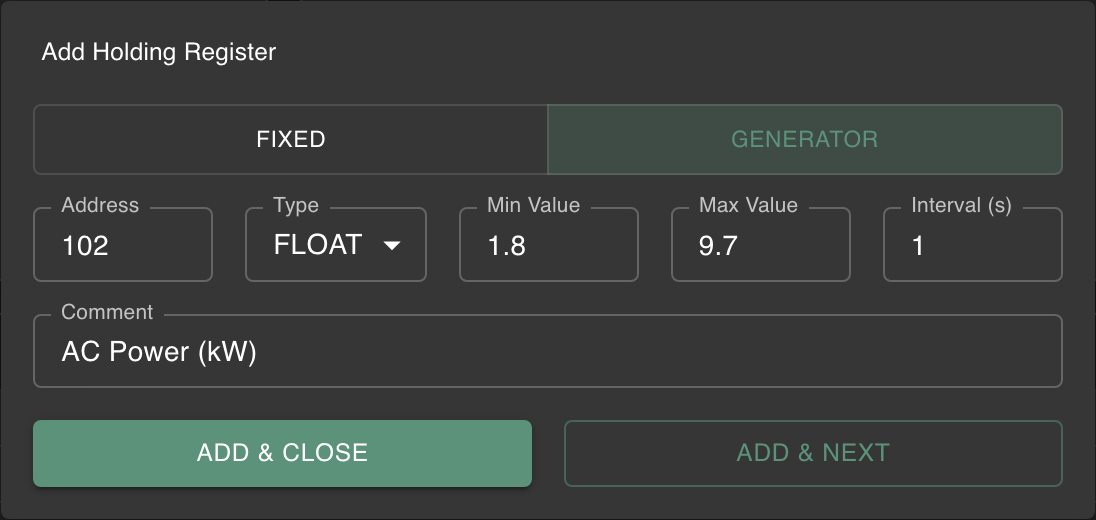Click the Add Holding Register dialog title

point(159,52)
